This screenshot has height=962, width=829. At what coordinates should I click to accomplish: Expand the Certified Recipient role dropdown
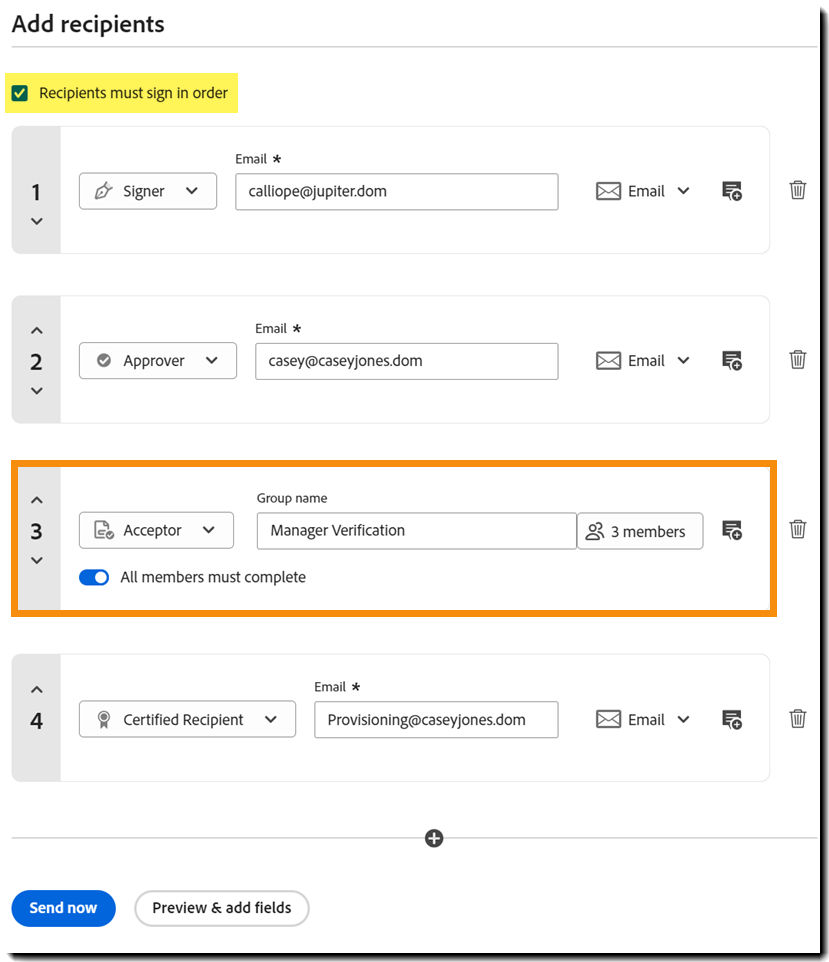click(x=187, y=719)
